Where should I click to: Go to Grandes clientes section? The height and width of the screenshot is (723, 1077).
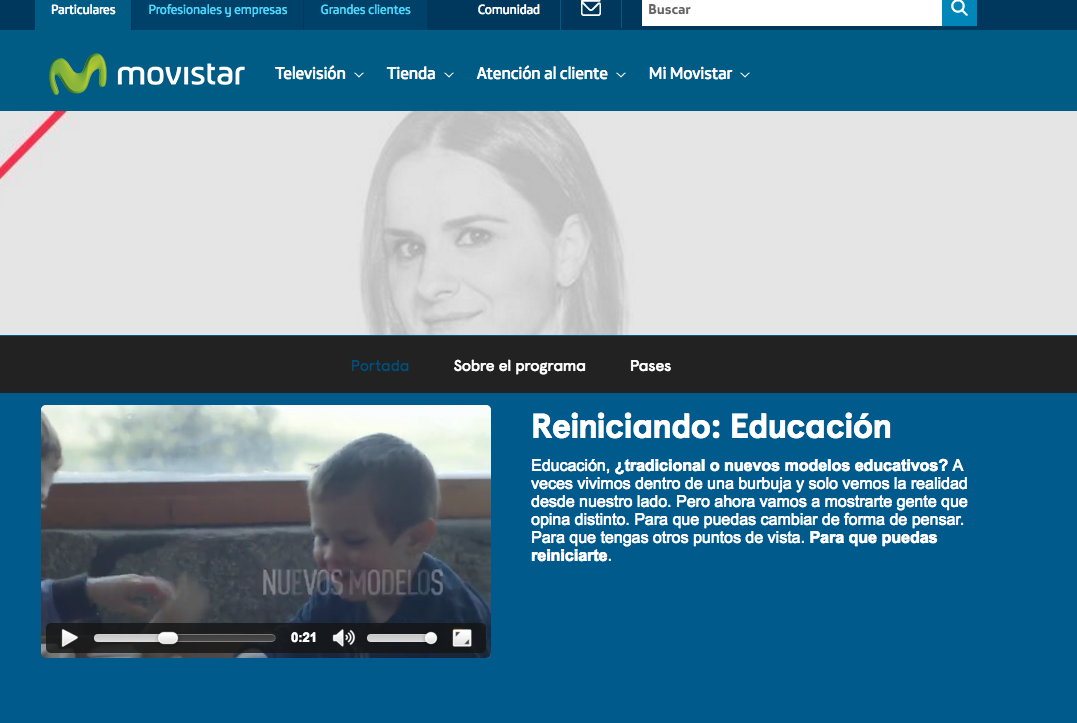point(365,10)
